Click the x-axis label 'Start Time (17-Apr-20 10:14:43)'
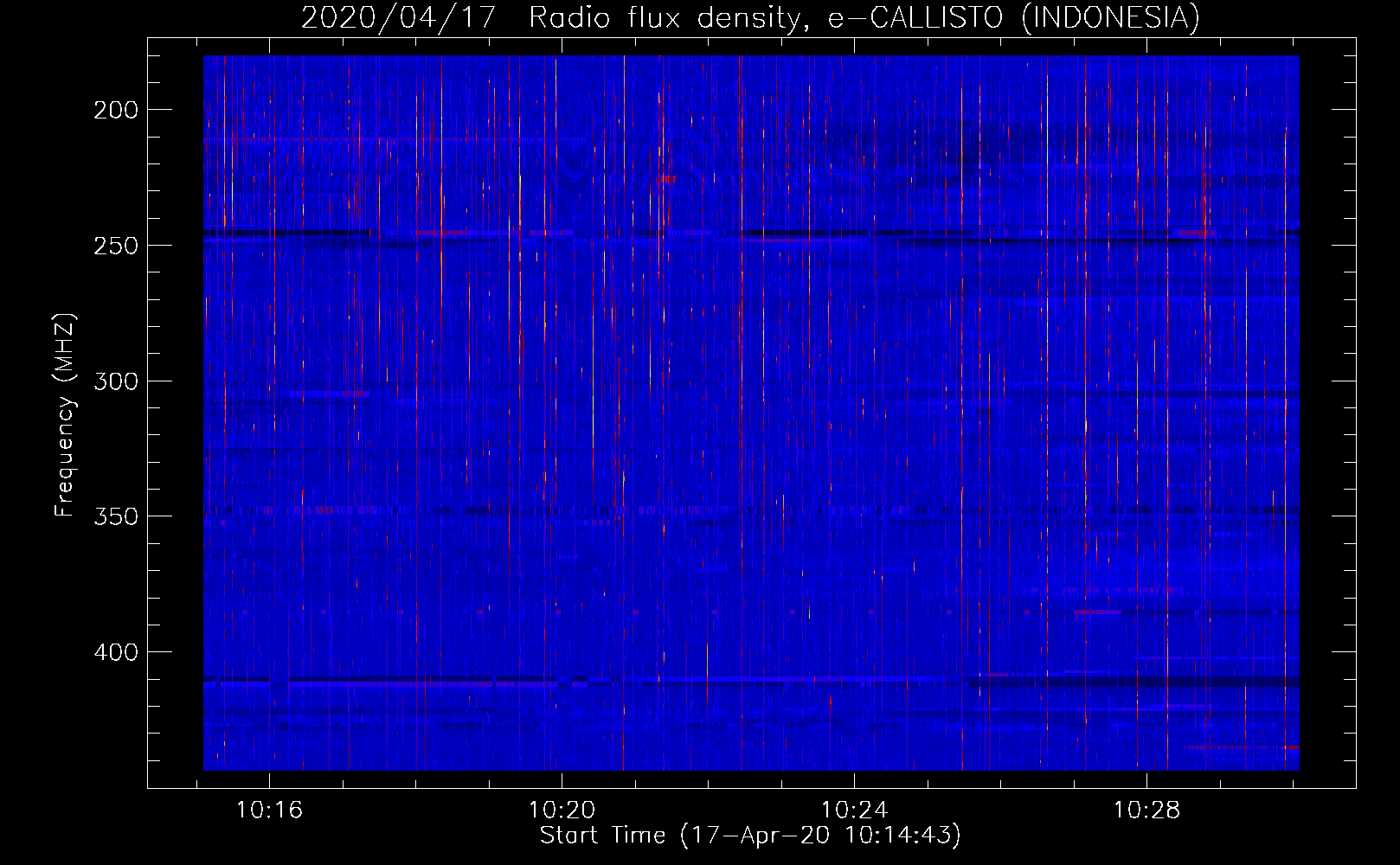 pos(750,836)
